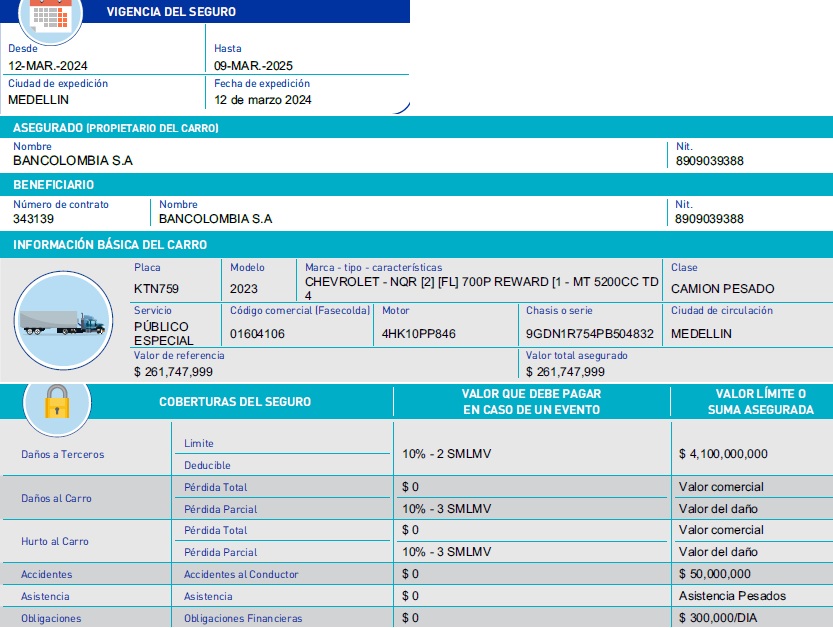Click the yellow padlock coverage icon
The height and width of the screenshot is (628, 833).
pyautogui.click(x=56, y=402)
